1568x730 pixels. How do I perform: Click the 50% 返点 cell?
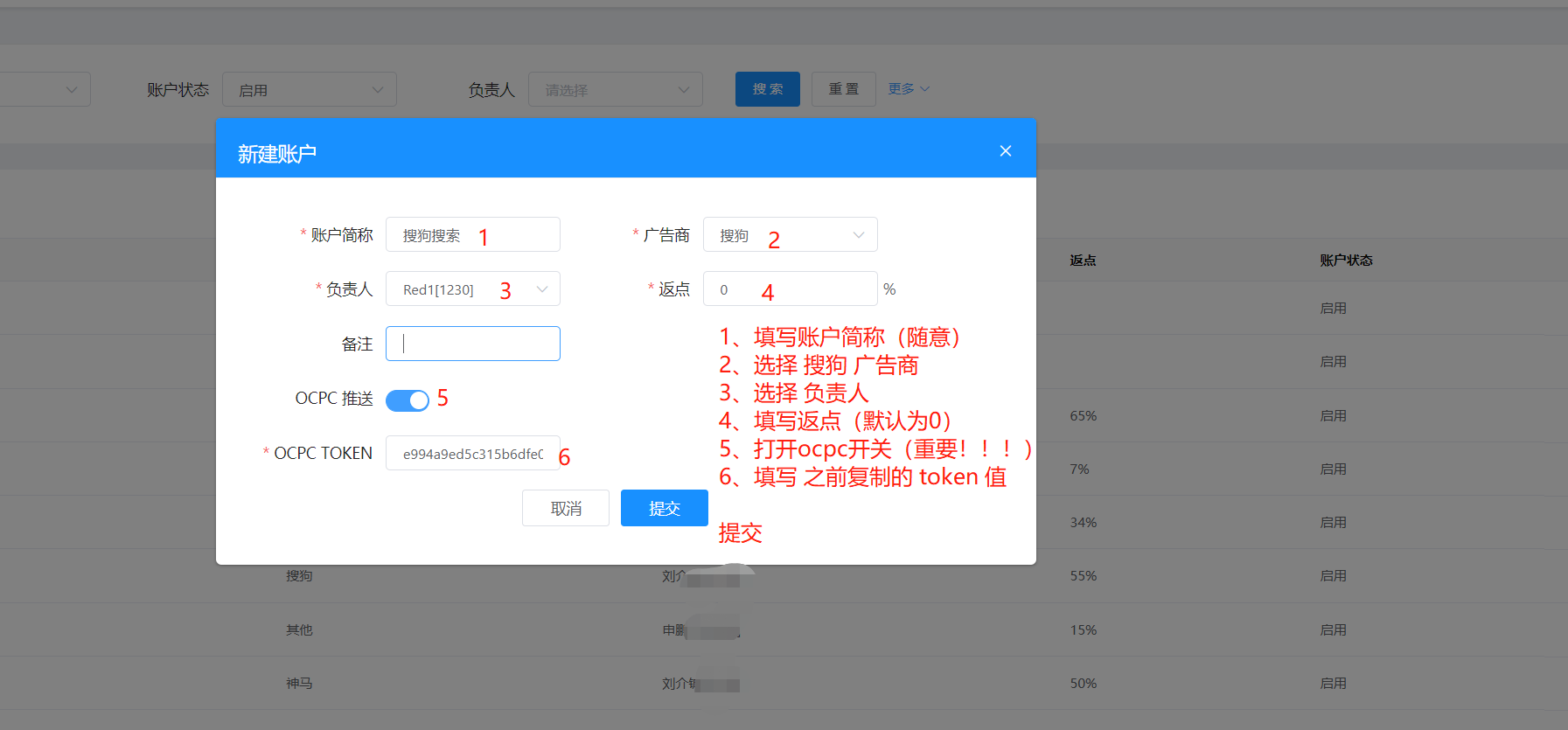click(1083, 684)
